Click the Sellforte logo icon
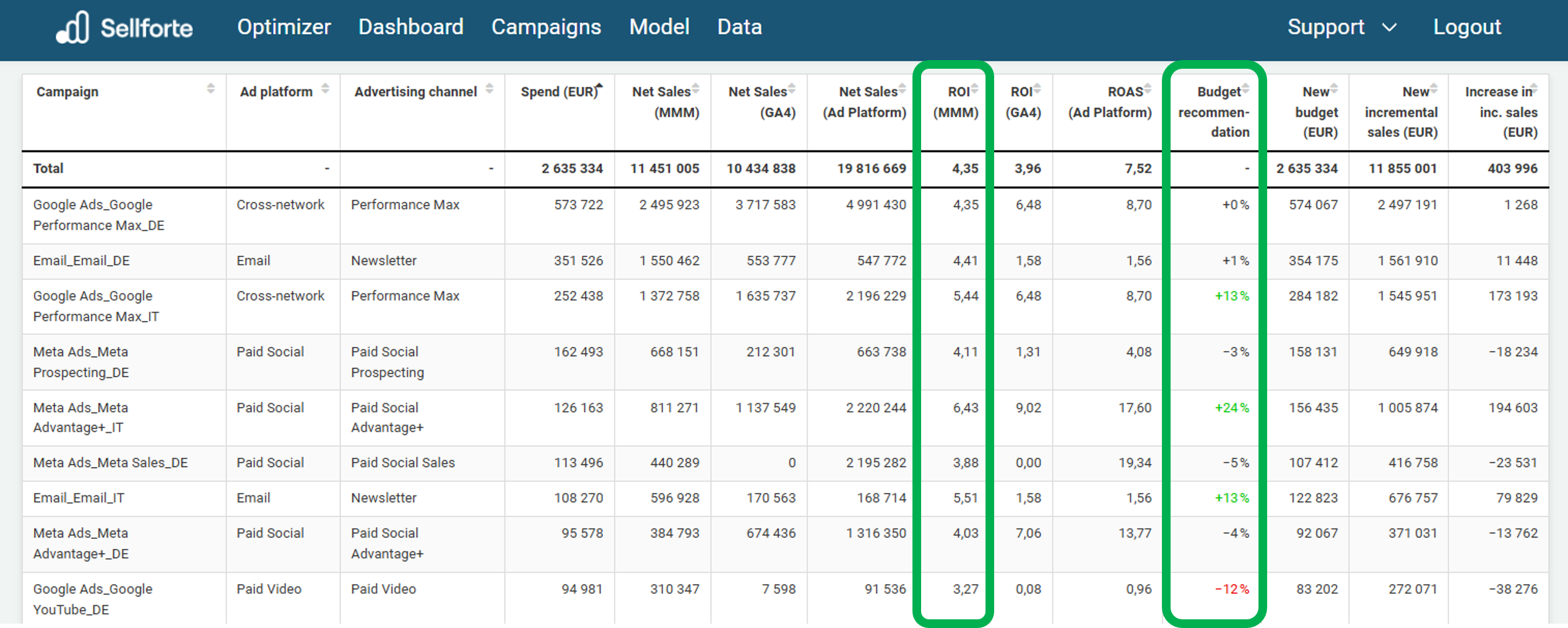 (x=72, y=28)
